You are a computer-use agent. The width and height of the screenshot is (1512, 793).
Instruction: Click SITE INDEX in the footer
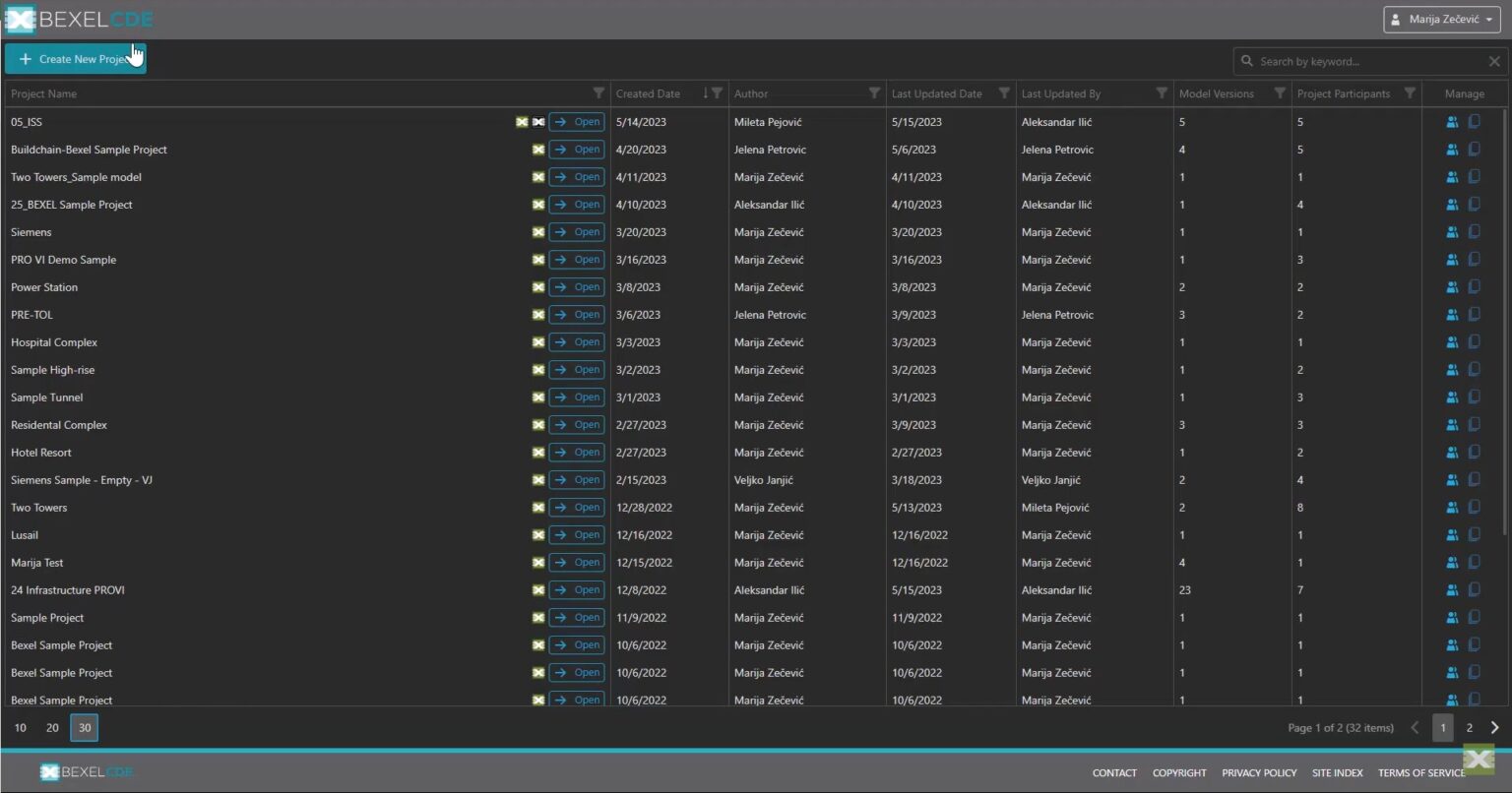coord(1337,772)
